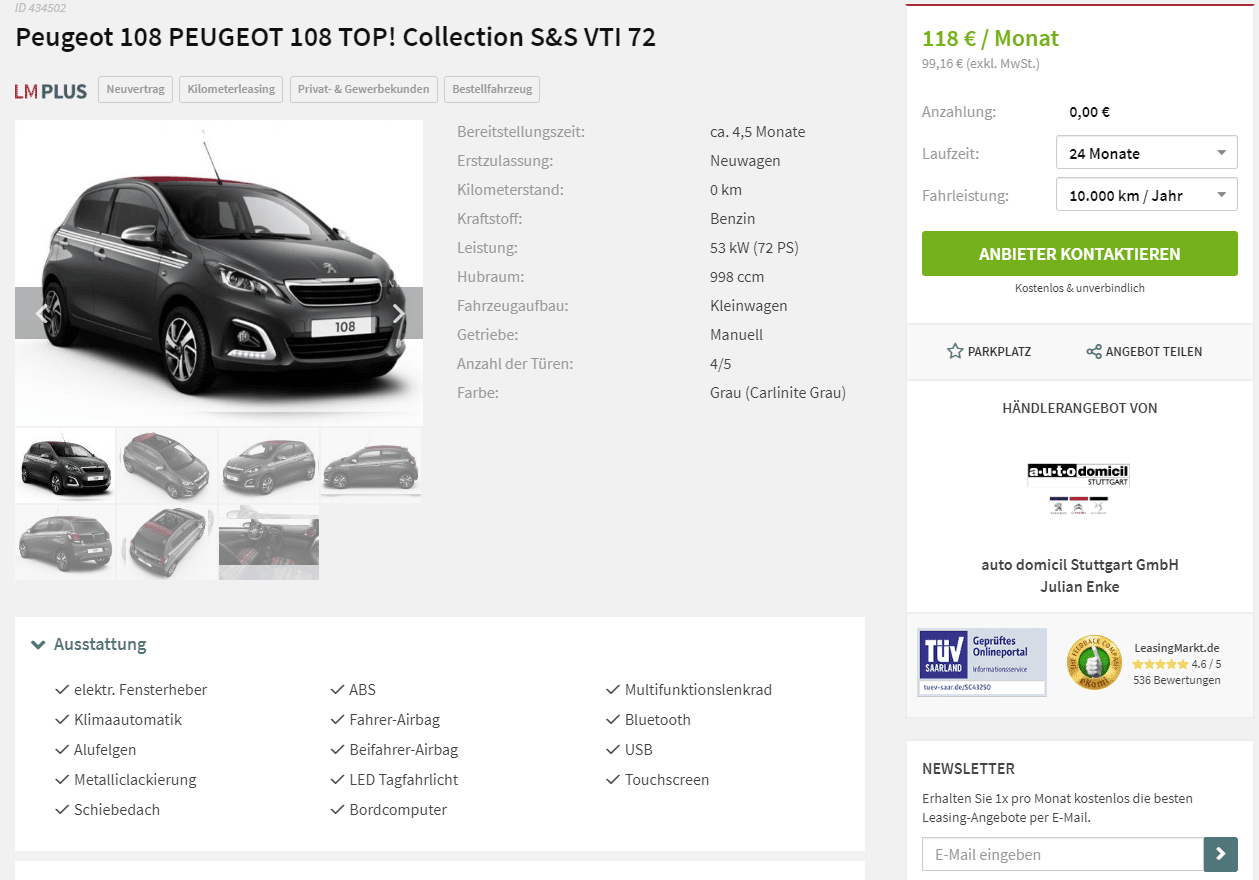Select the rear-view car thumbnail in second row
Image resolution: width=1259 pixels, height=880 pixels.
(65, 542)
